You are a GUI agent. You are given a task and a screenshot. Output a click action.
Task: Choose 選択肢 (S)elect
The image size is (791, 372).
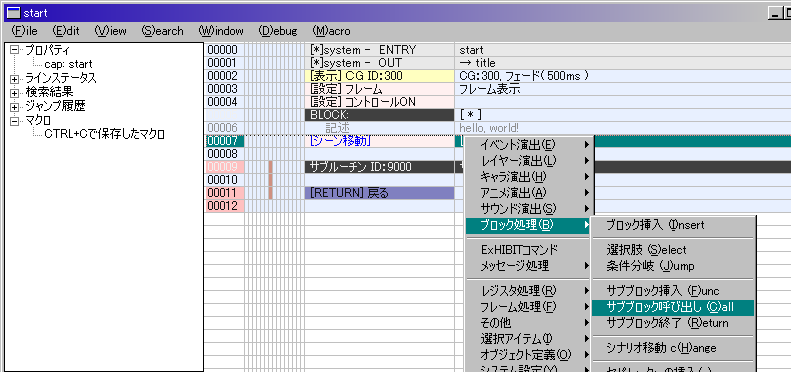tap(672, 250)
